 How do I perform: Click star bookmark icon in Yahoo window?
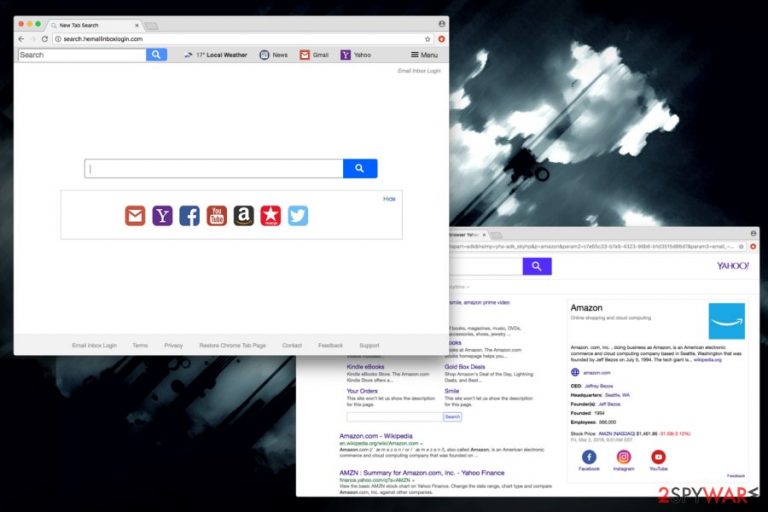pyautogui.click(x=742, y=246)
